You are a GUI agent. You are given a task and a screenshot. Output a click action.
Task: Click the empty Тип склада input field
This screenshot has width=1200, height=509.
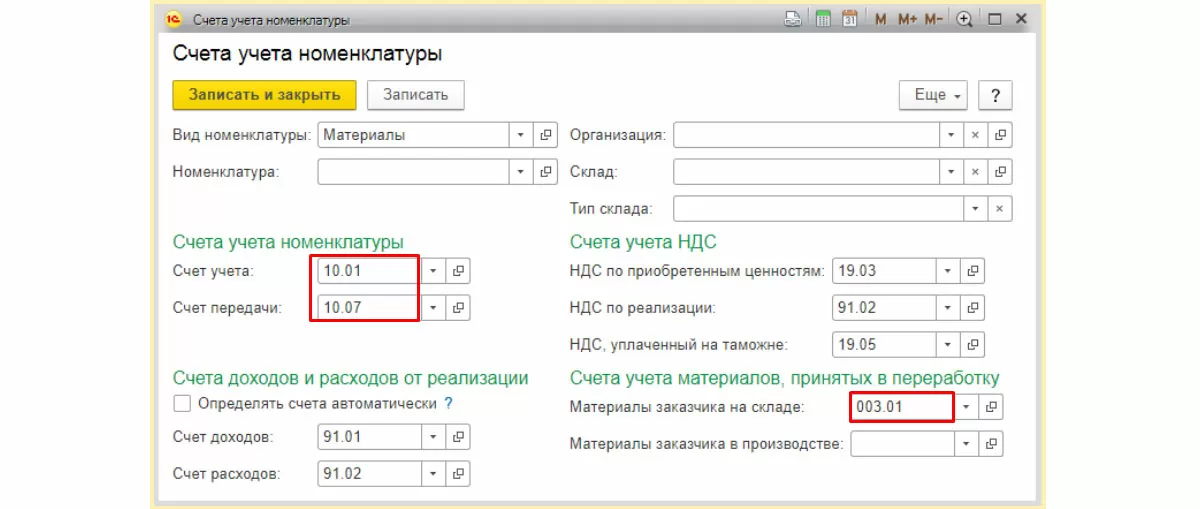click(x=818, y=209)
